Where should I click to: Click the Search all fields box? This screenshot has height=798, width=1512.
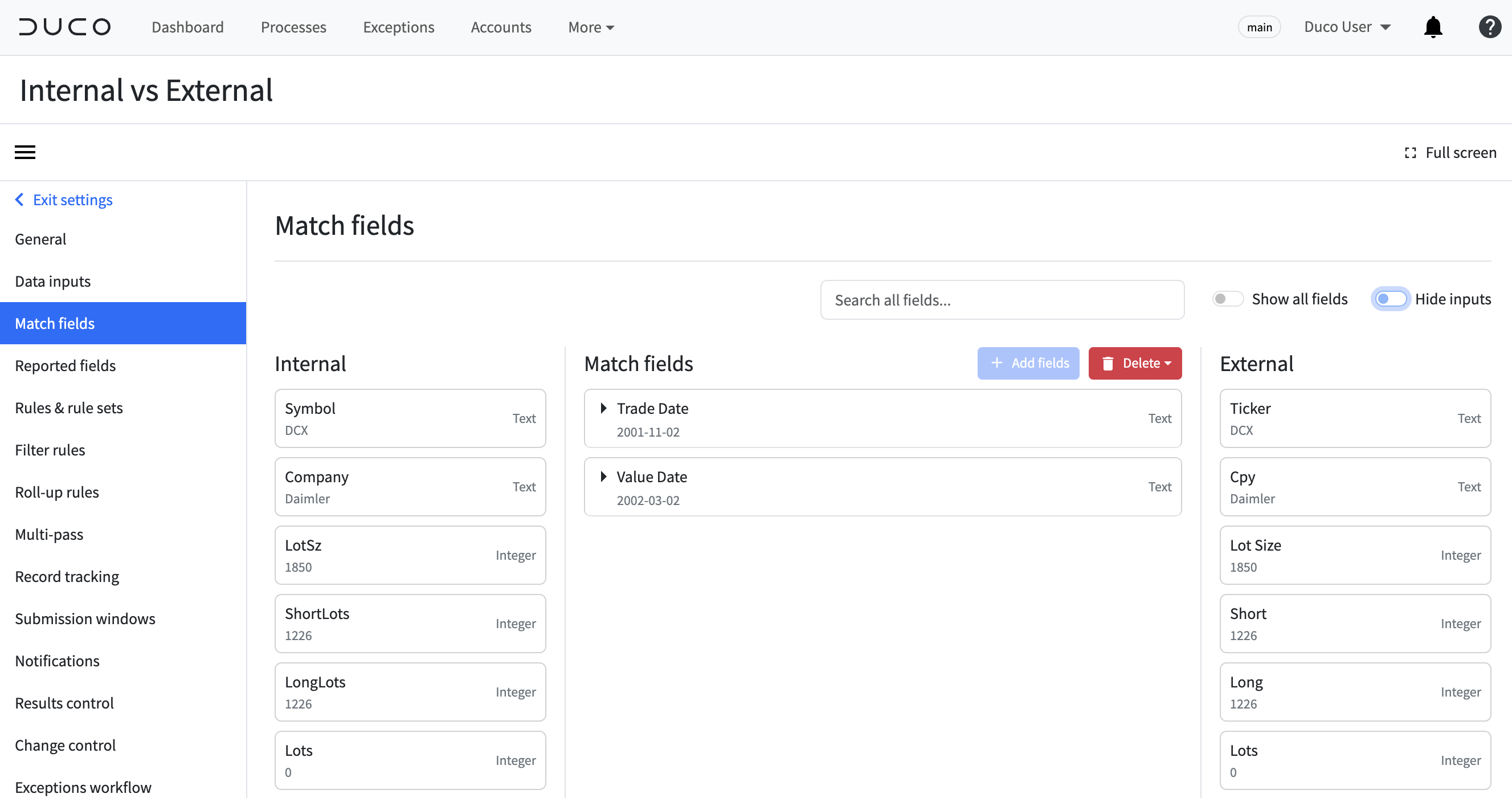[x=1002, y=300]
